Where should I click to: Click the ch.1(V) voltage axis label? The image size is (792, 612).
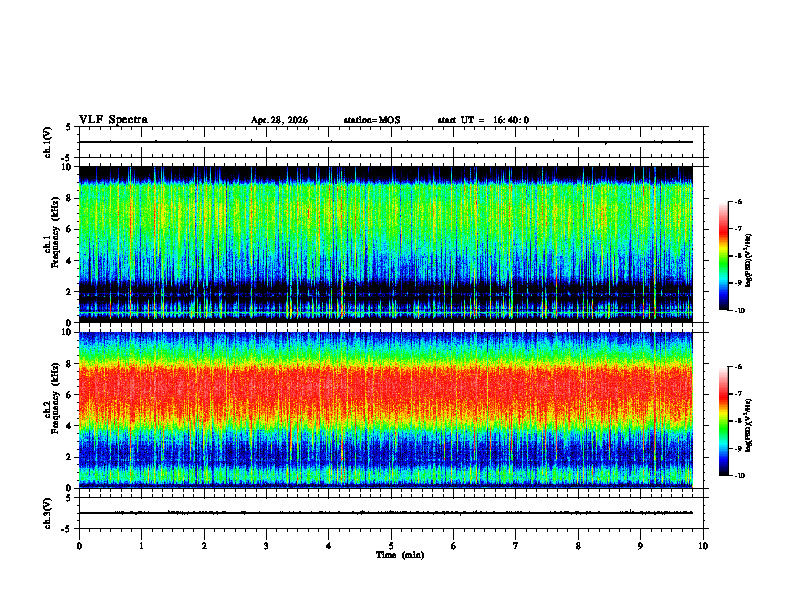48,142
